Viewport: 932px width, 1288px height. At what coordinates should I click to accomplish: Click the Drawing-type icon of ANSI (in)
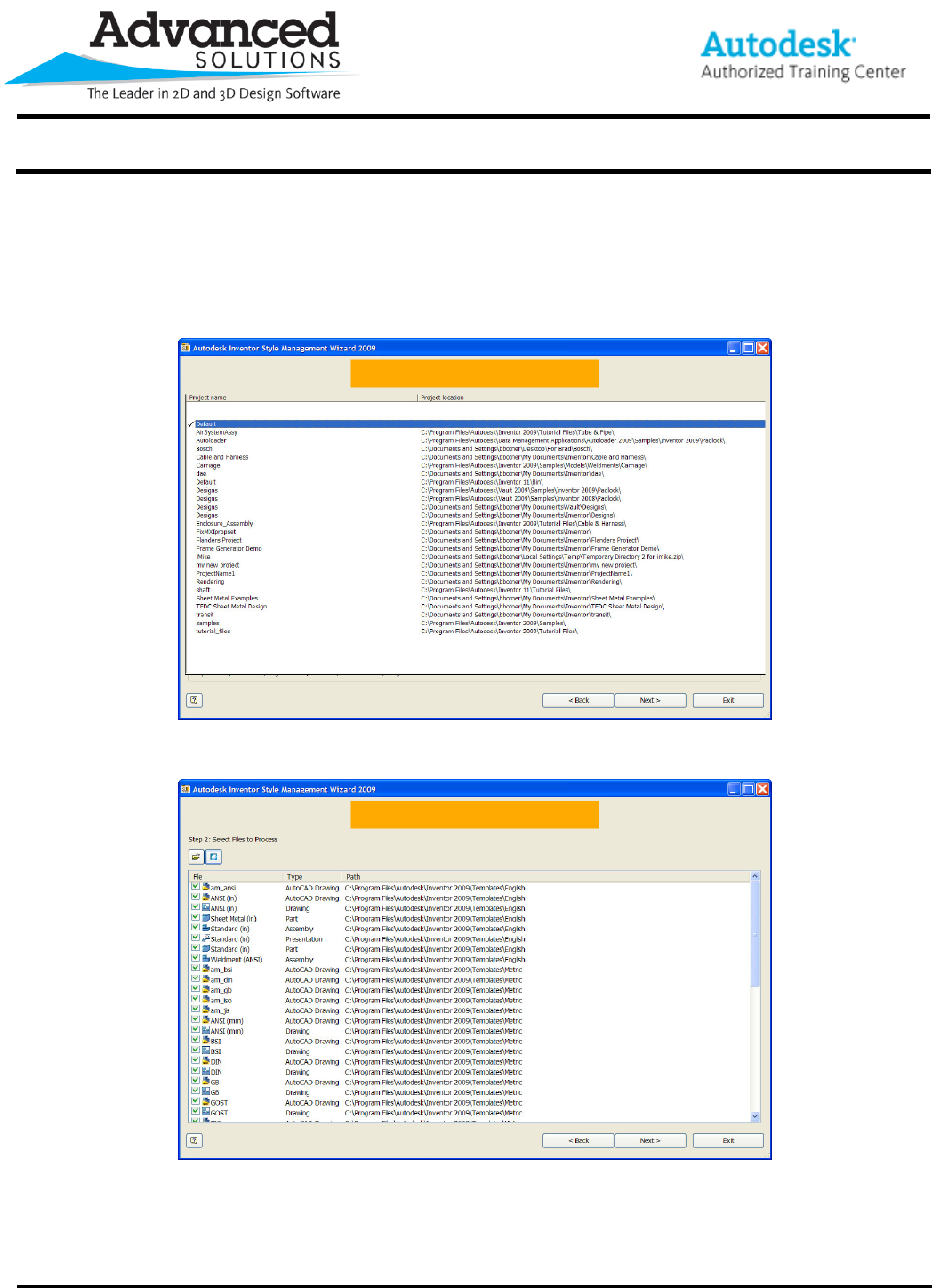pos(205,908)
